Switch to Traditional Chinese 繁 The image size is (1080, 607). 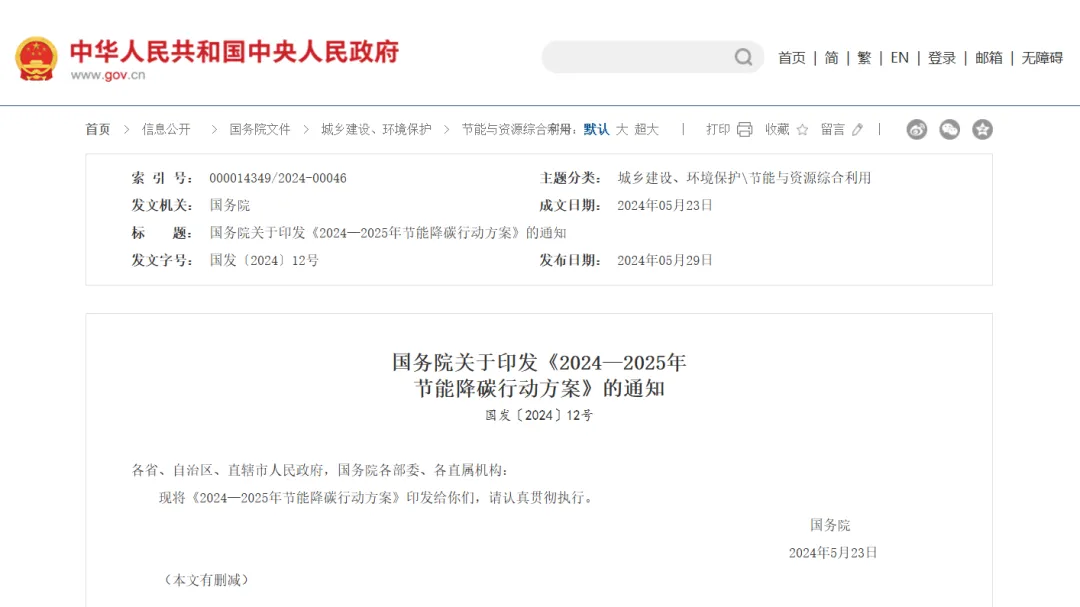coord(864,58)
